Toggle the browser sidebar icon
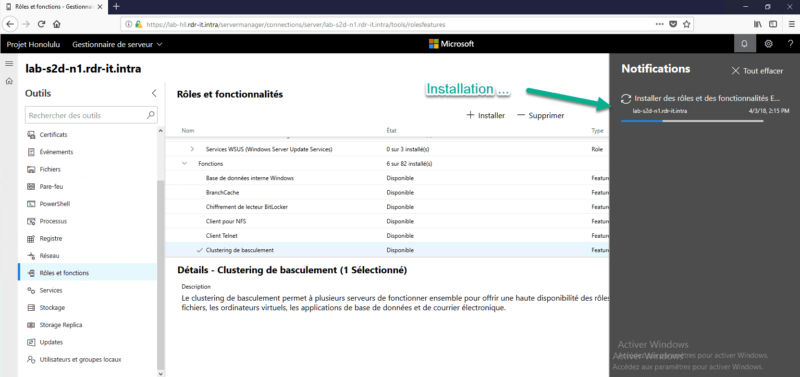 773,24
